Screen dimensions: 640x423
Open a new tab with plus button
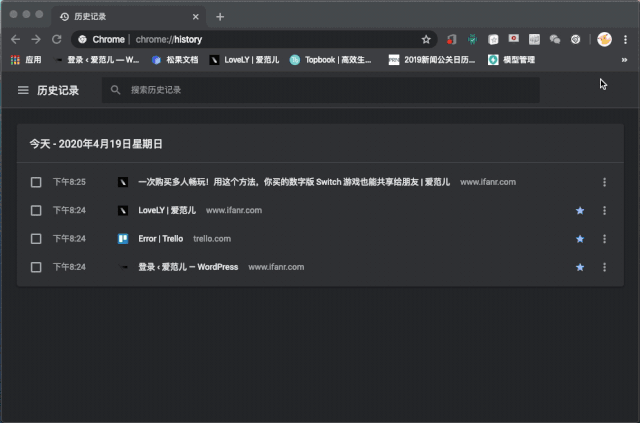click(x=220, y=17)
